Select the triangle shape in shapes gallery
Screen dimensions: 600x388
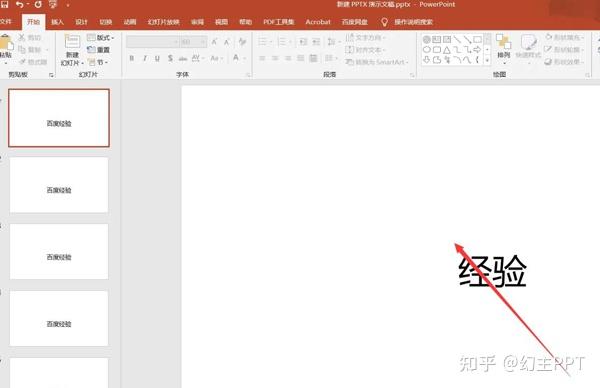tap(447, 49)
